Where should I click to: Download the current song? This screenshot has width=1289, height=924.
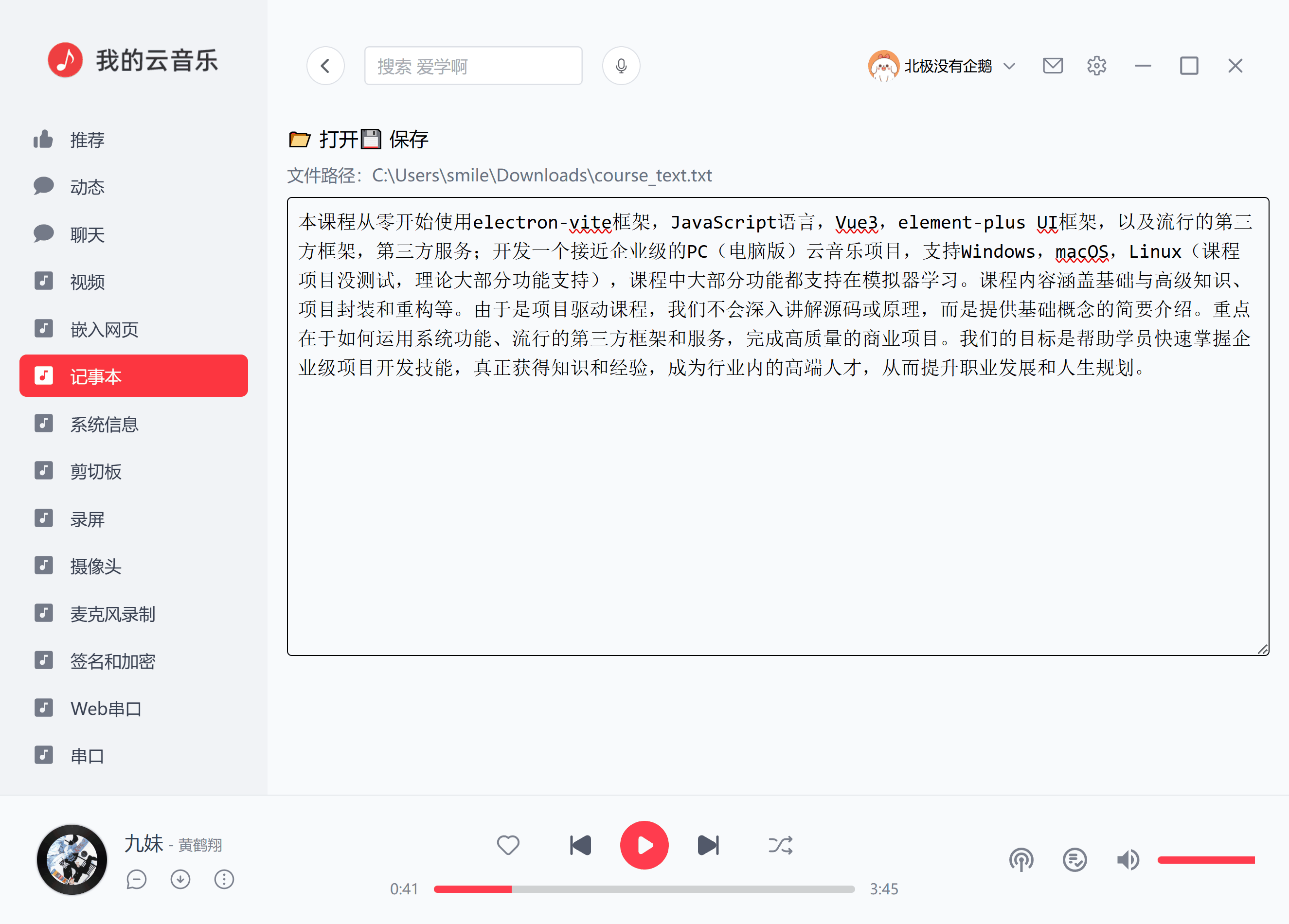coord(180,880)
